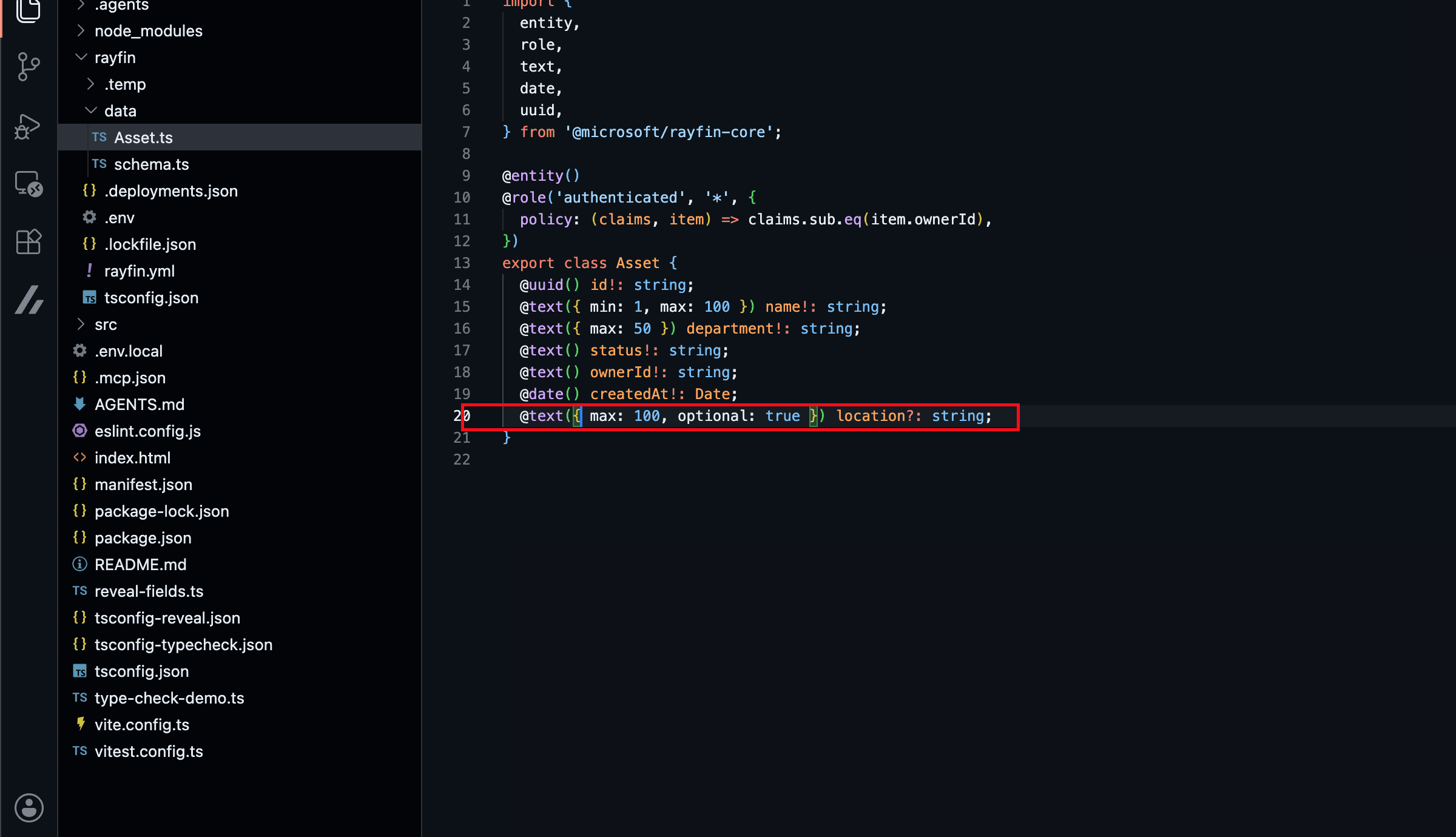Open the Explorer view in activity bar
Screen dimensions: 1456x837
(29, 11)
